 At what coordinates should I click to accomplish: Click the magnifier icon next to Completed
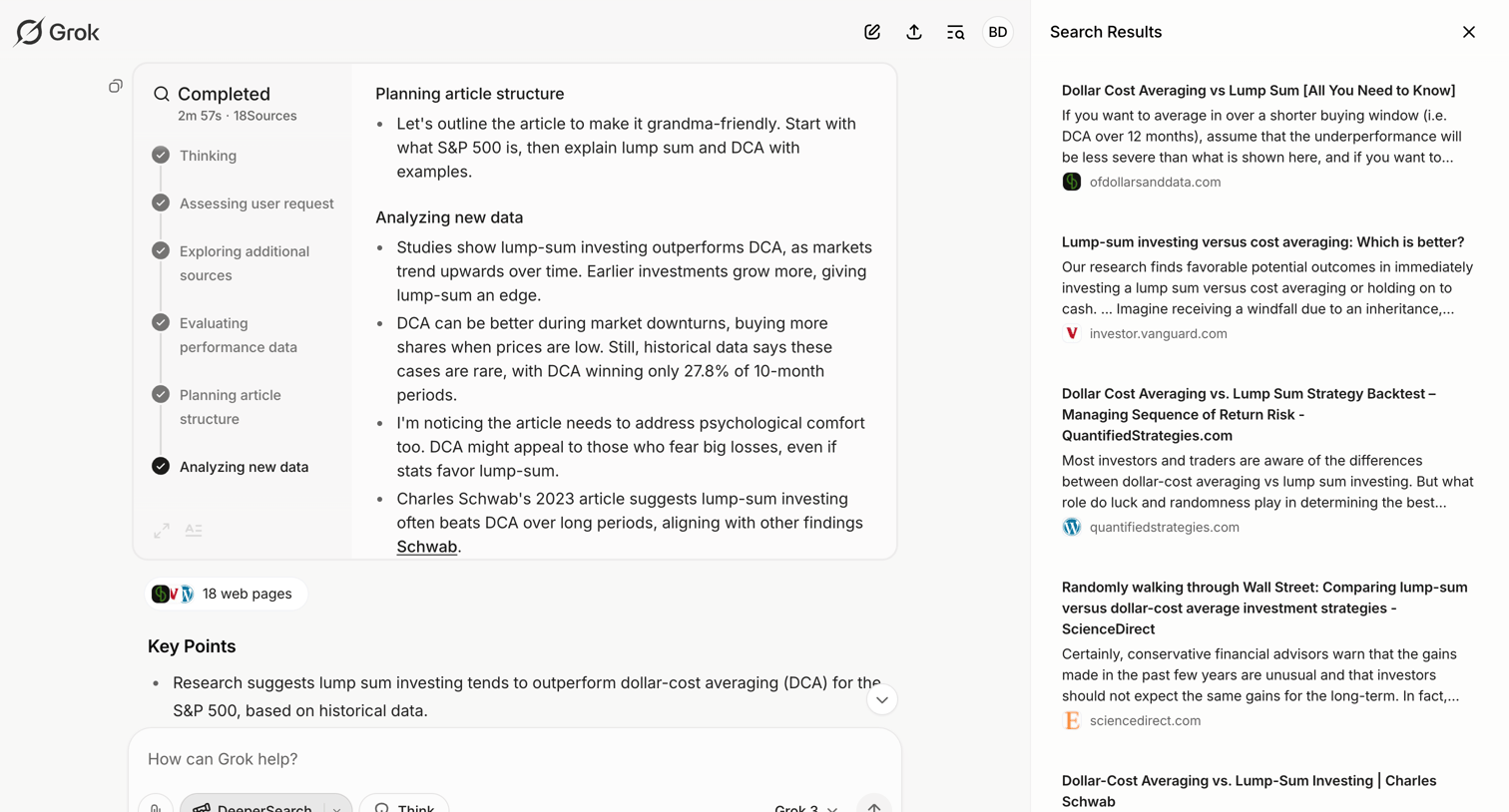162,94
